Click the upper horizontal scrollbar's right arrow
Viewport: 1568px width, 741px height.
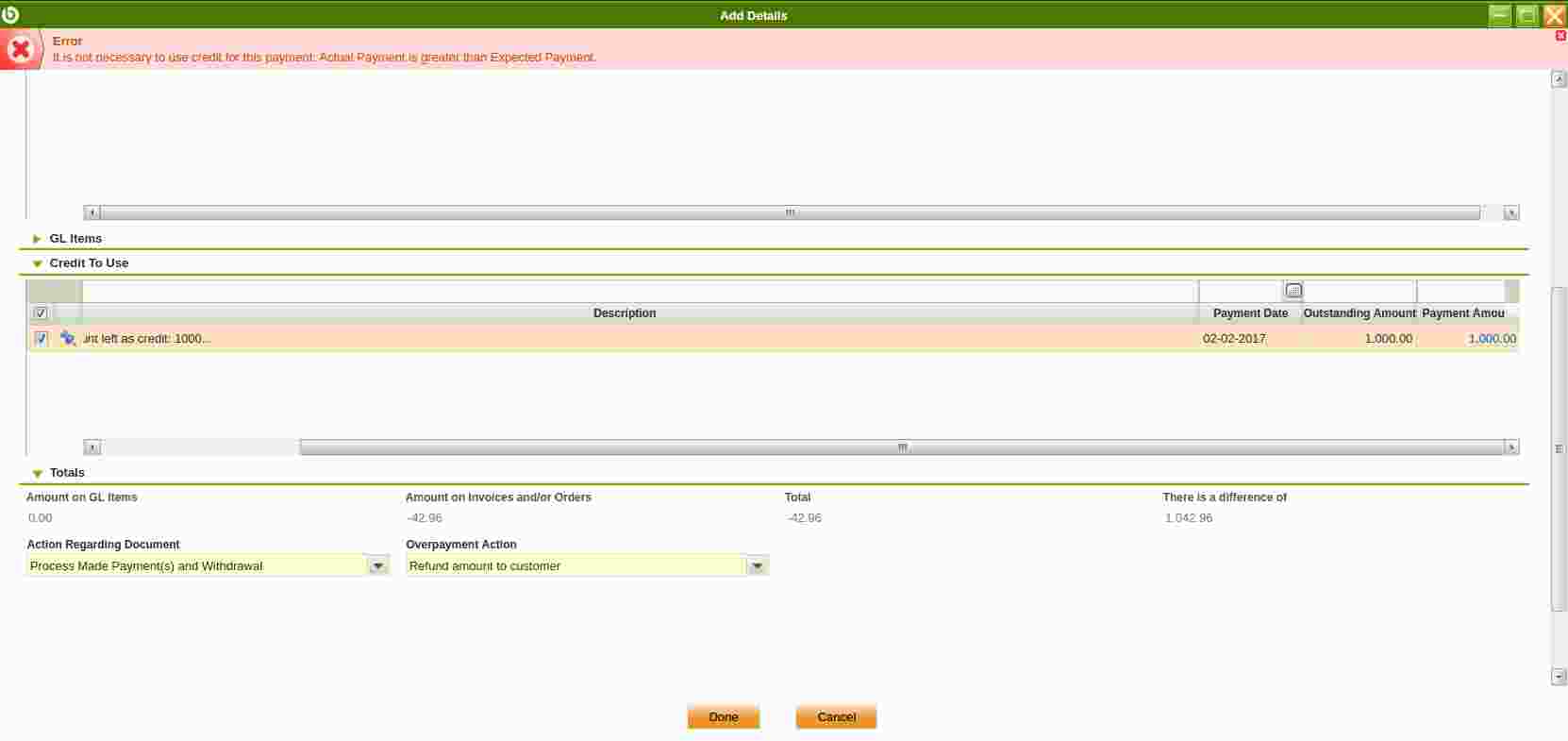click(x=1511, y=213)
